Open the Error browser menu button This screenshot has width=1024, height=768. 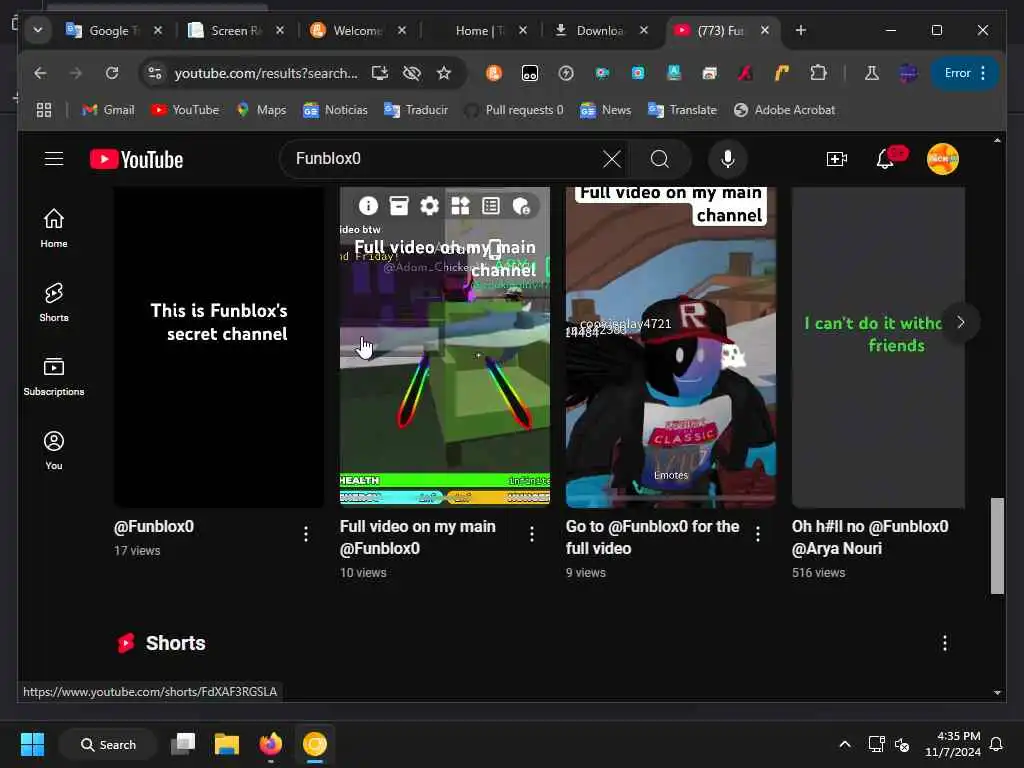coord(965,73)
